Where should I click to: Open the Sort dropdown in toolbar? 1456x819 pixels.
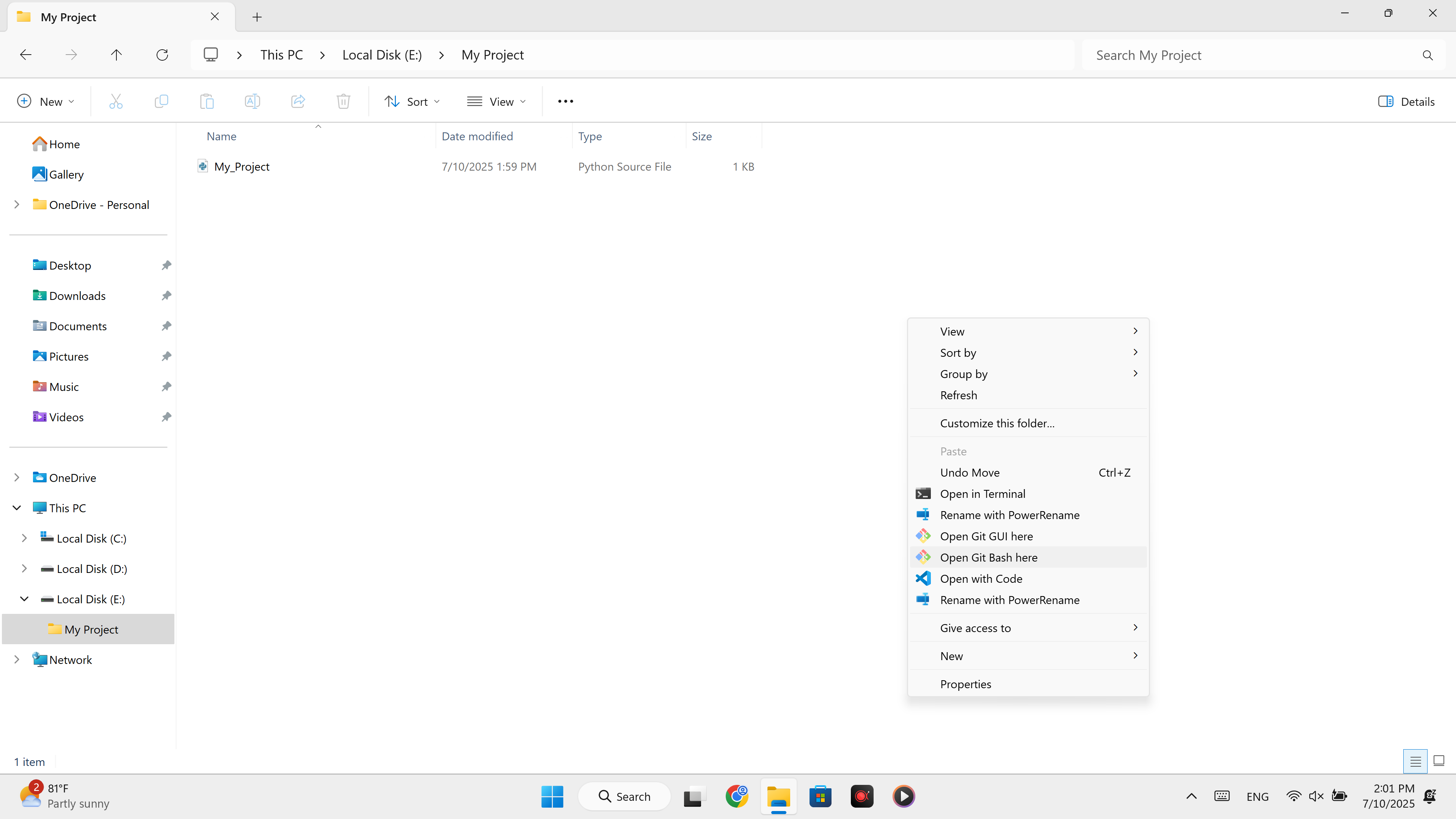pyautogui.click(x=412, y=102)
